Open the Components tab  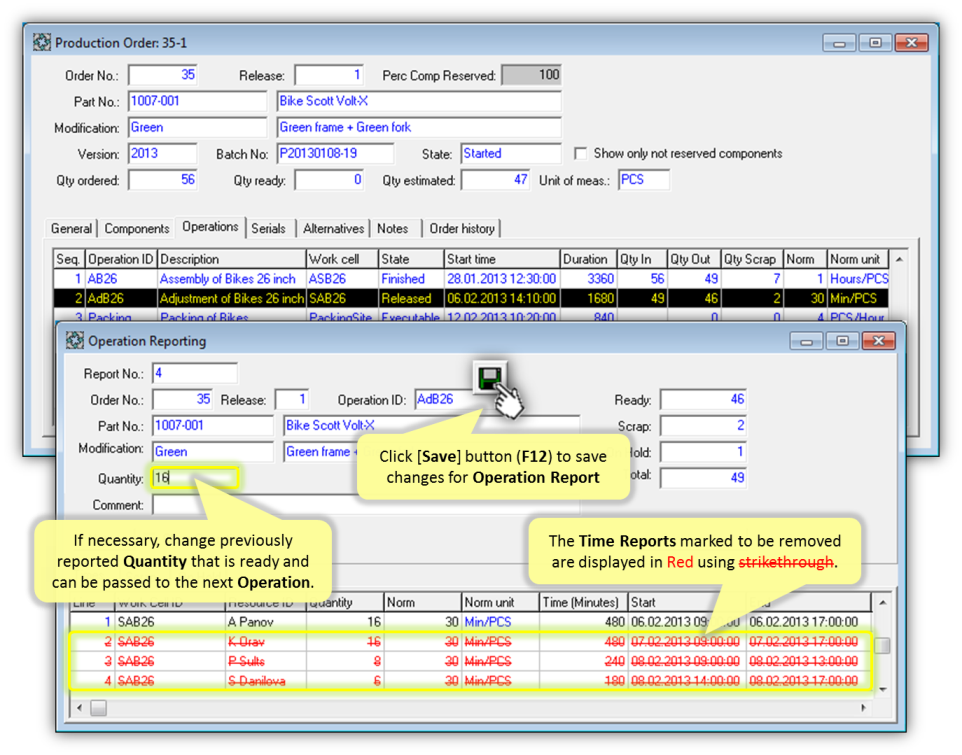pyautogui.click(x=136, y=228)
